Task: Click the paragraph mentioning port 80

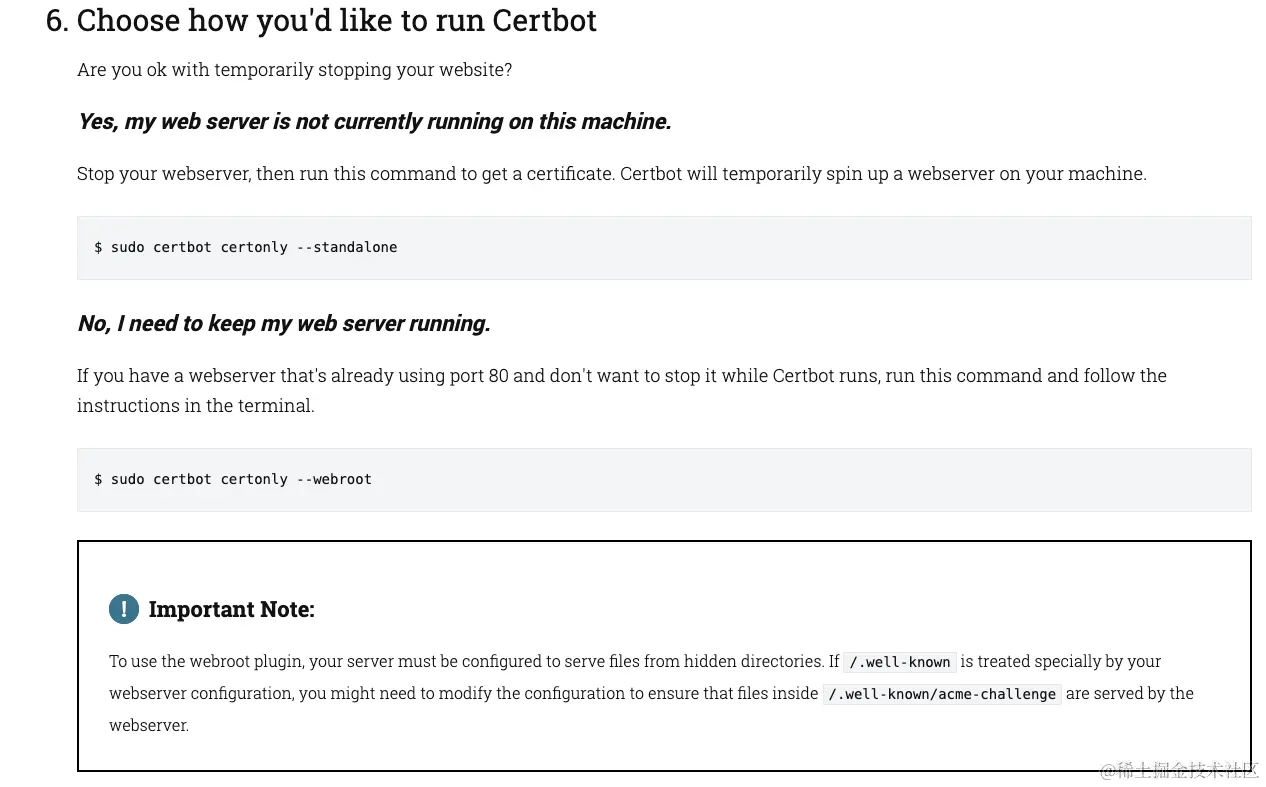Action: click(622, 390)
